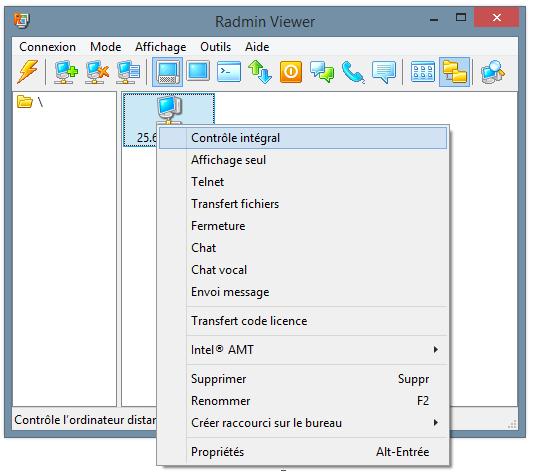
Task: Choose Envoi message in context menu
Action: point(303,292)
